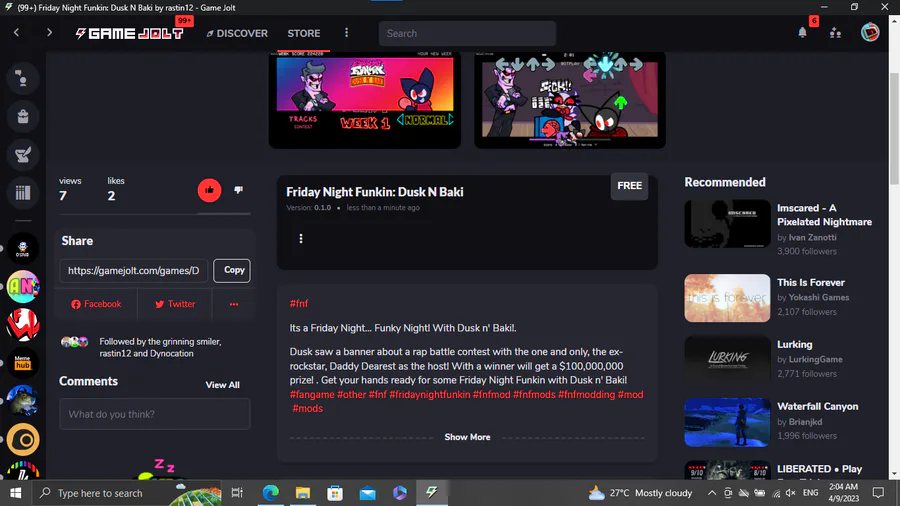Open the sidebar chat icon

tap(23, 79)
